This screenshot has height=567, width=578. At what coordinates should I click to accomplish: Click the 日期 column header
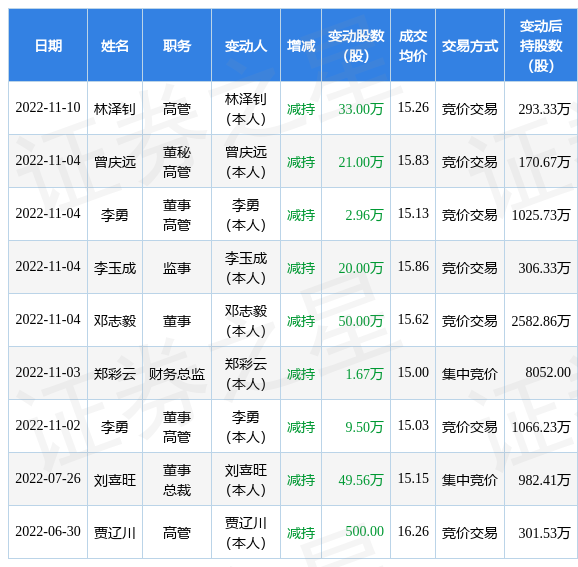coord(48,45)
